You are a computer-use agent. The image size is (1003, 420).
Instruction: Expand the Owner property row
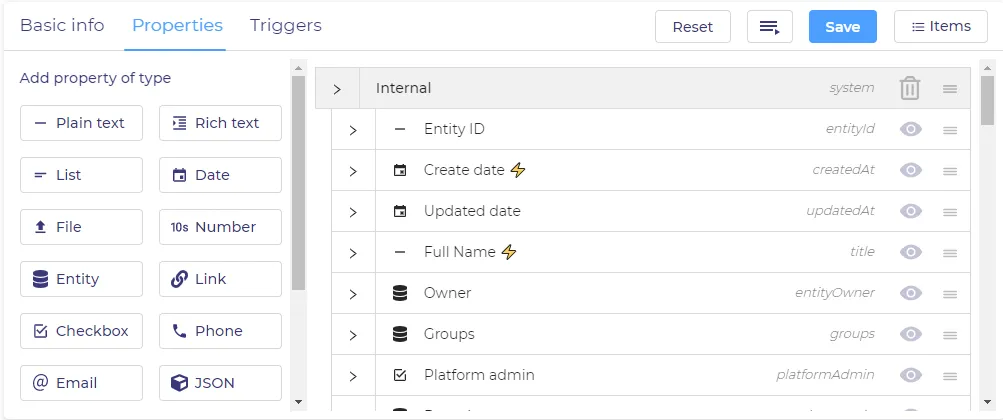point(353,293)
